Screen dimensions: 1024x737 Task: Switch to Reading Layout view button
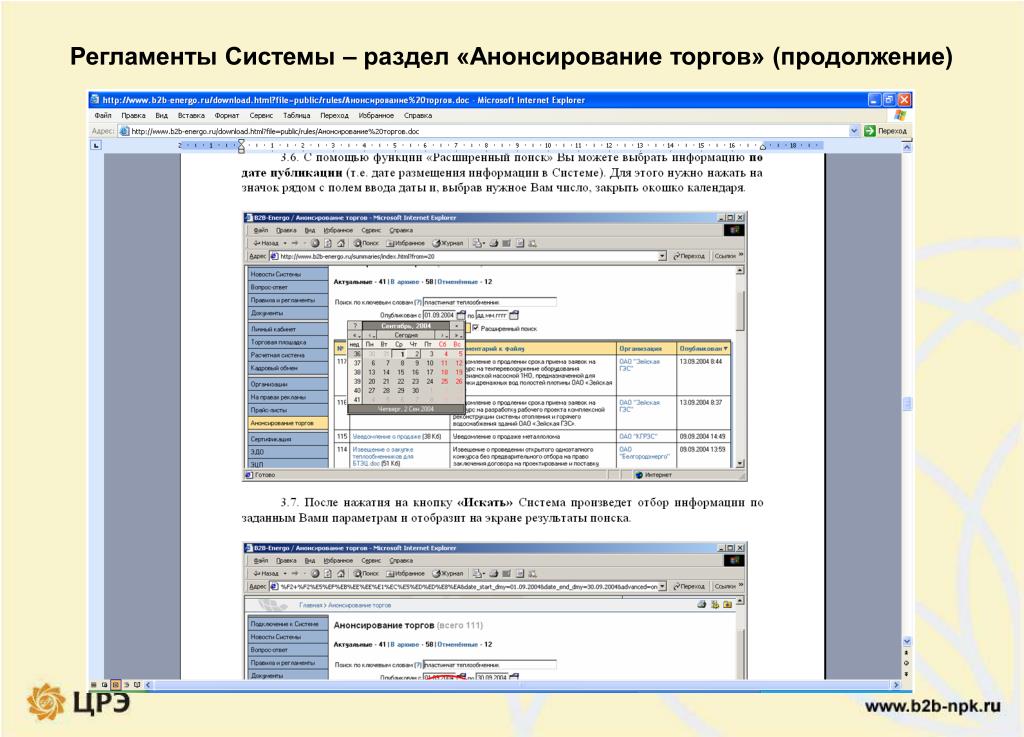tap(136, 685)
